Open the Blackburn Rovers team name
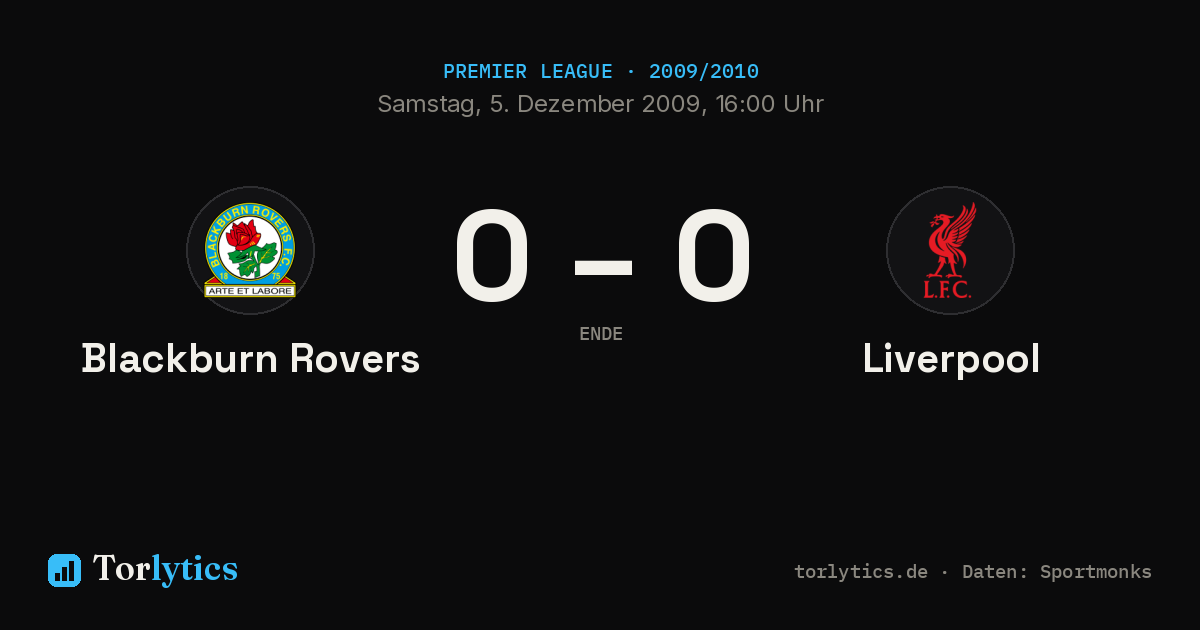Screen dimensions: 1200x630 point(251,359)
